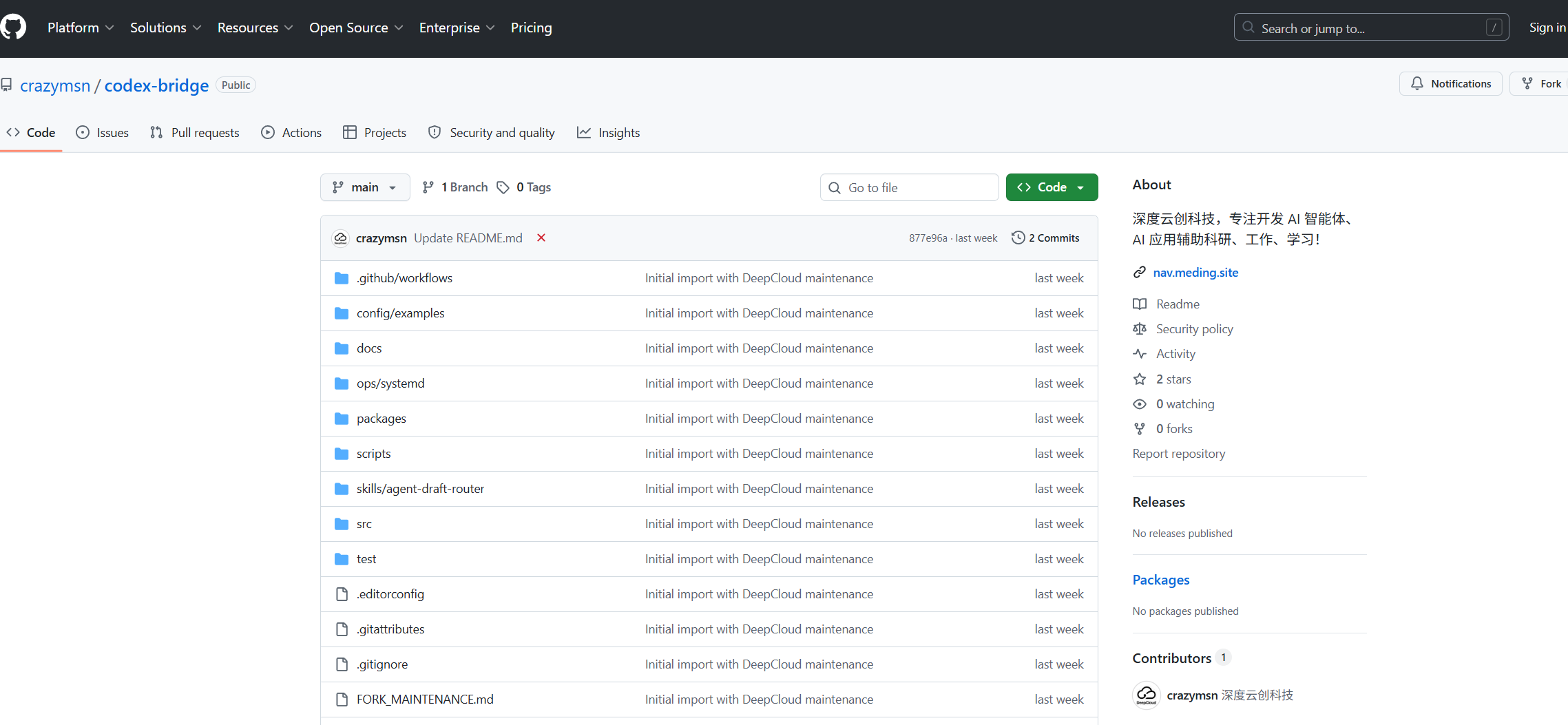Click the eye icon beside 0 watching

(1140, 404)
